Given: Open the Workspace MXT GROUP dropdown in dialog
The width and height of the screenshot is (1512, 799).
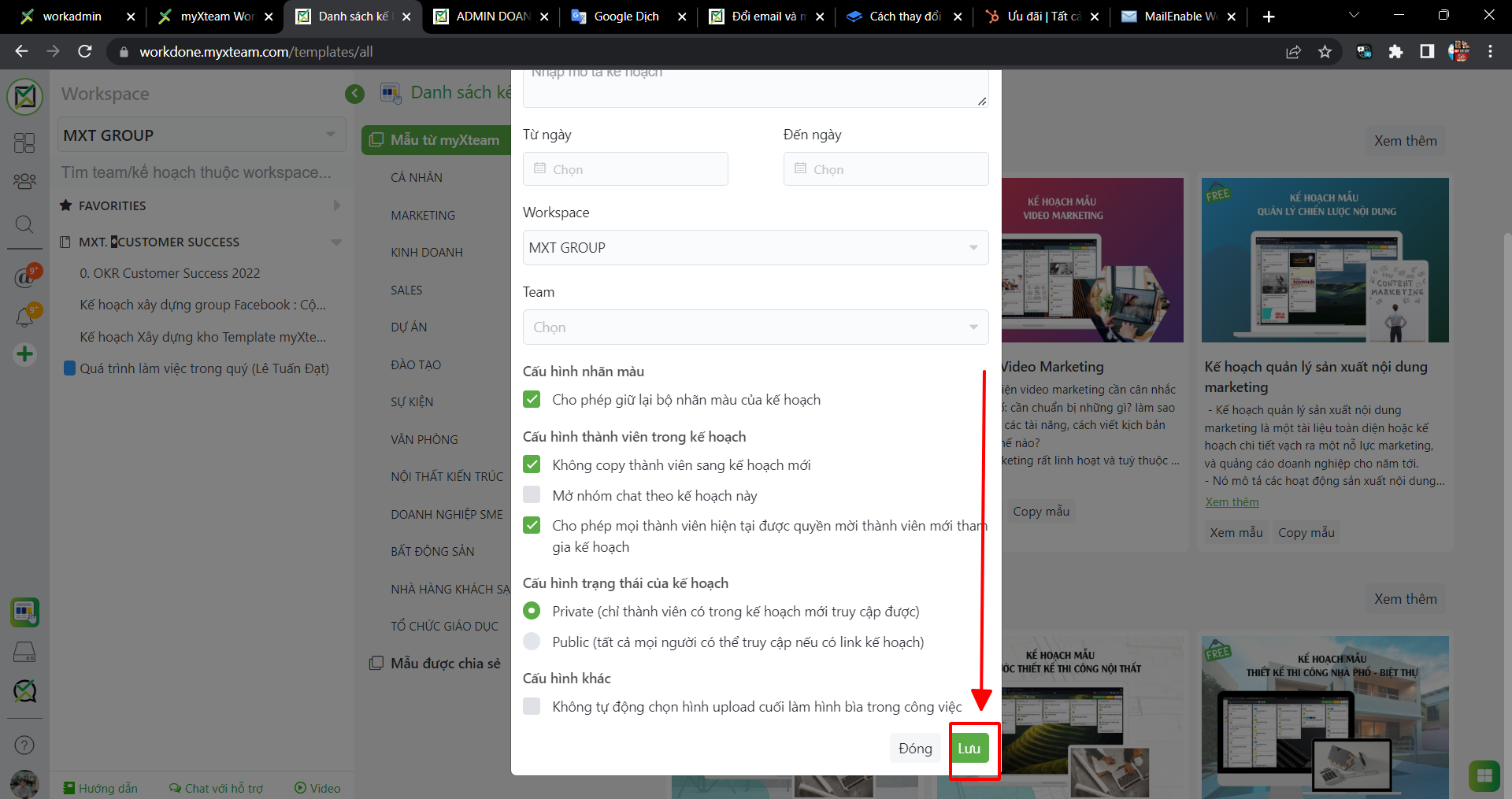Looking at the screenshot, I should click(755, 248).
